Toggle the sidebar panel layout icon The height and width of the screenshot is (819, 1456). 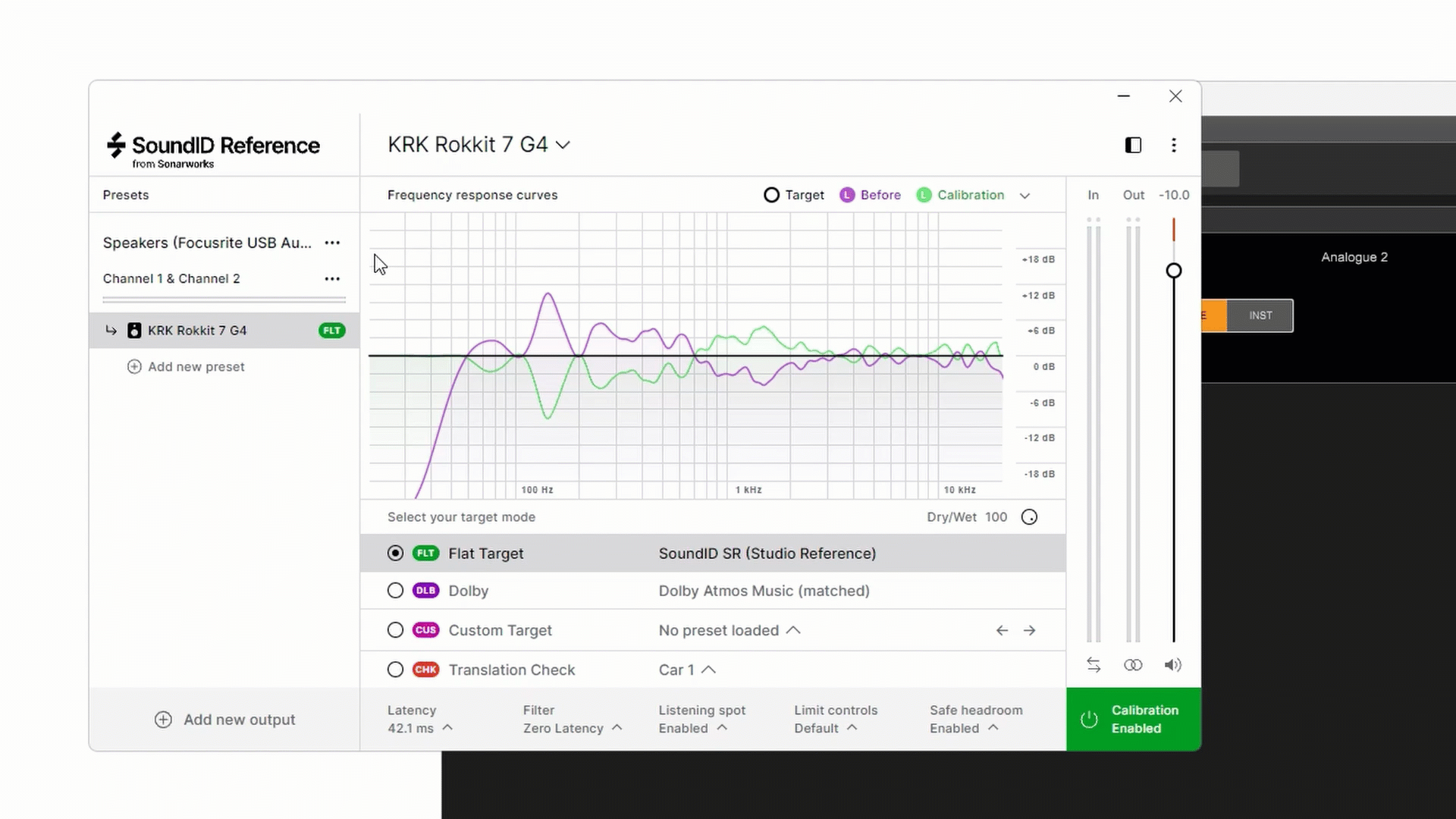click(x=1133, y=145)
